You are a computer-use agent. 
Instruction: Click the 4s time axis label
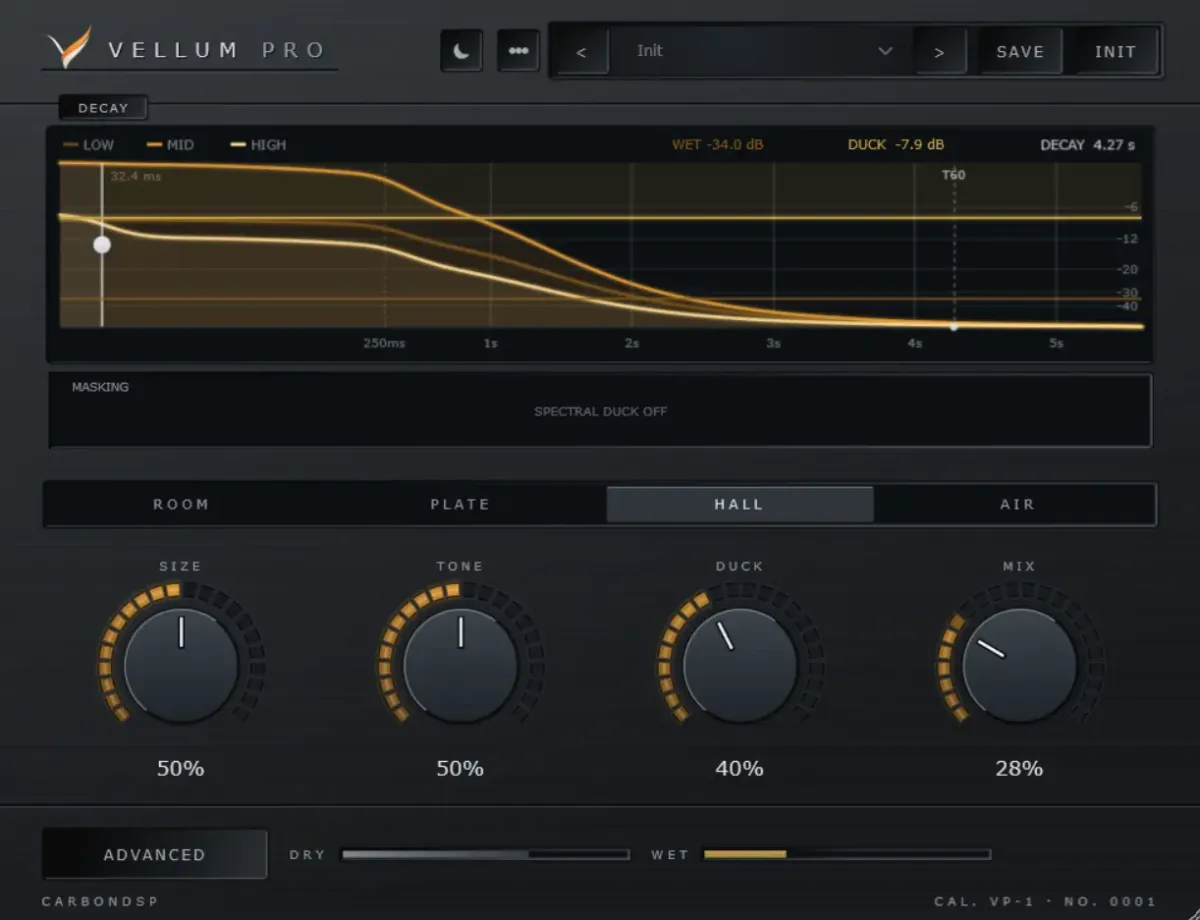point(915,343)
